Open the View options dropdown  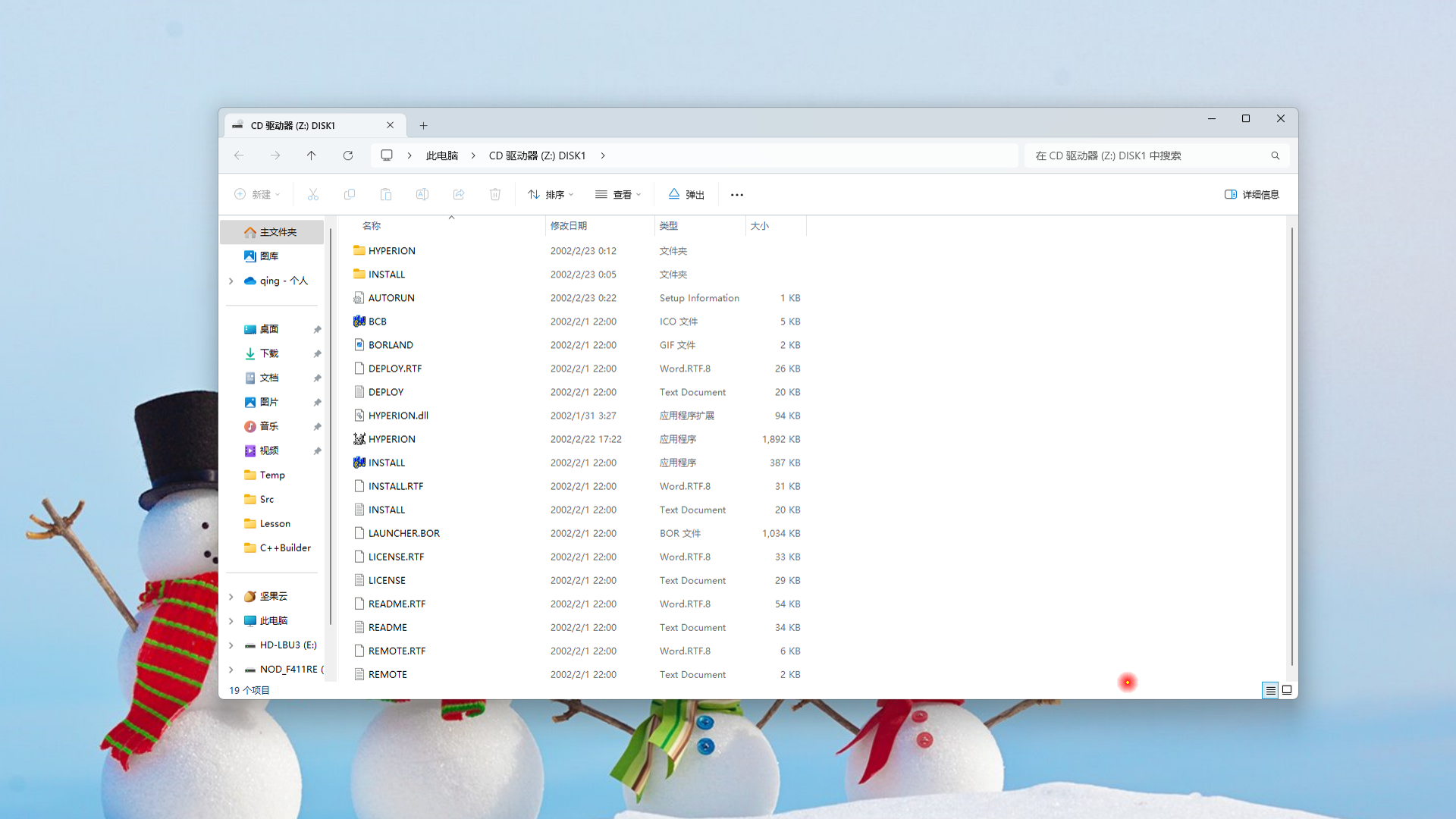618,195
